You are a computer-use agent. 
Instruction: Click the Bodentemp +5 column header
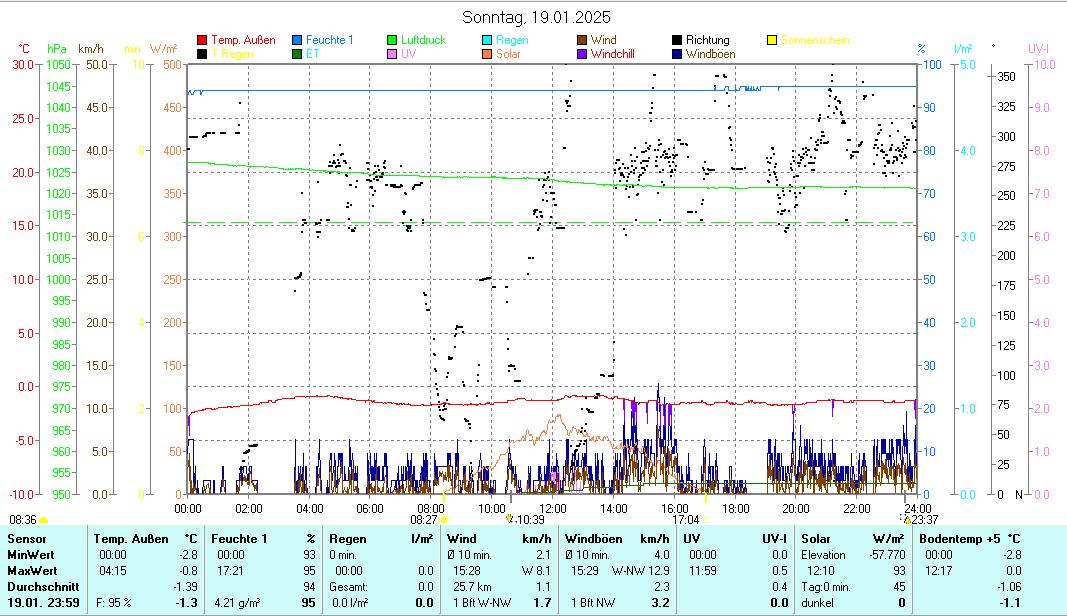(x=959, y=539)
